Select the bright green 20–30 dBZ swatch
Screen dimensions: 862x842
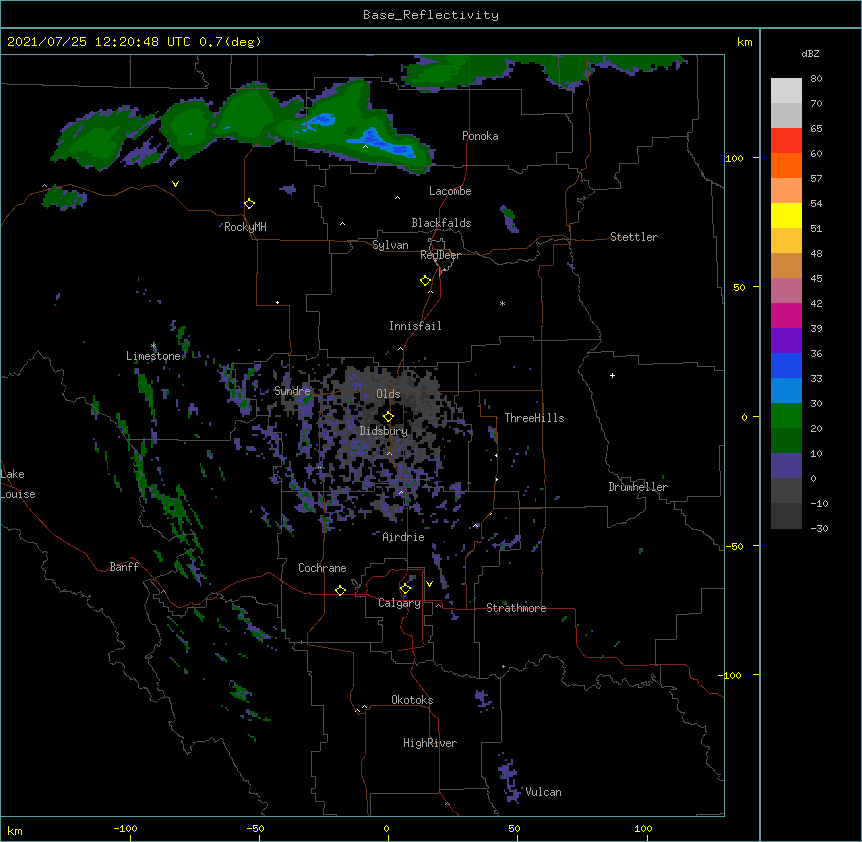(786, 416)
